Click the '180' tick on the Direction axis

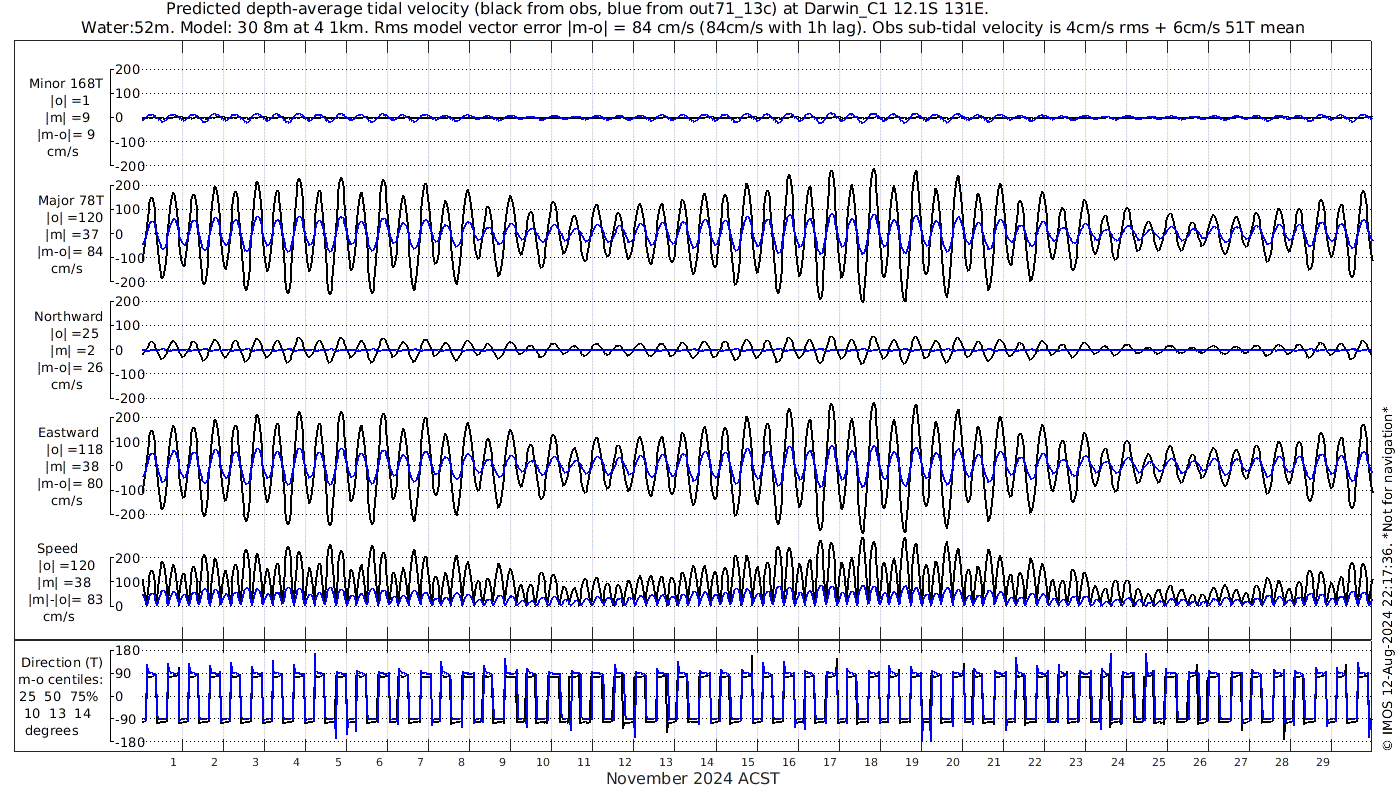coord(126,651)
